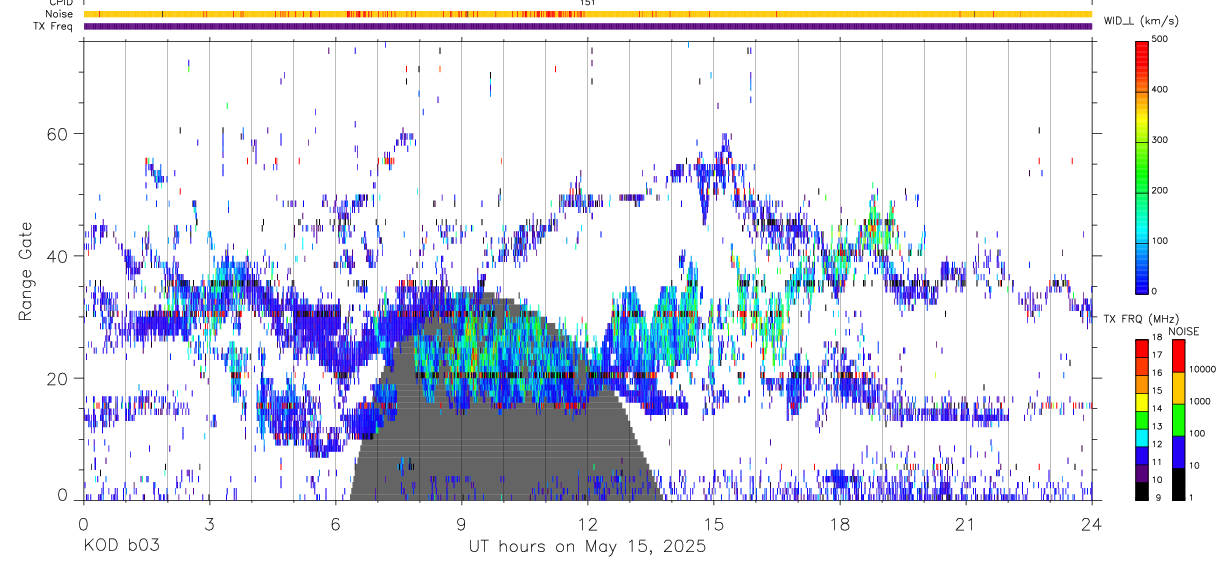
Task: Click the 500 tick on the width colorbar
Action: (1160, 39)
